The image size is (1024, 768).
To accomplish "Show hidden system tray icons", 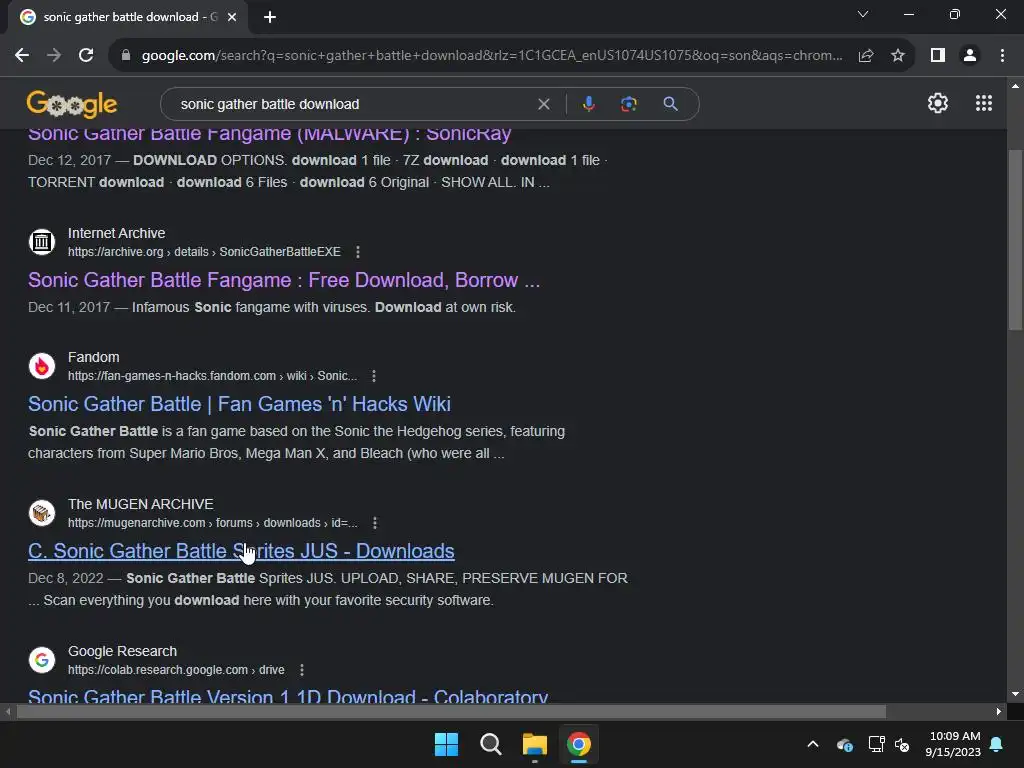I will [x=813, y=744].
